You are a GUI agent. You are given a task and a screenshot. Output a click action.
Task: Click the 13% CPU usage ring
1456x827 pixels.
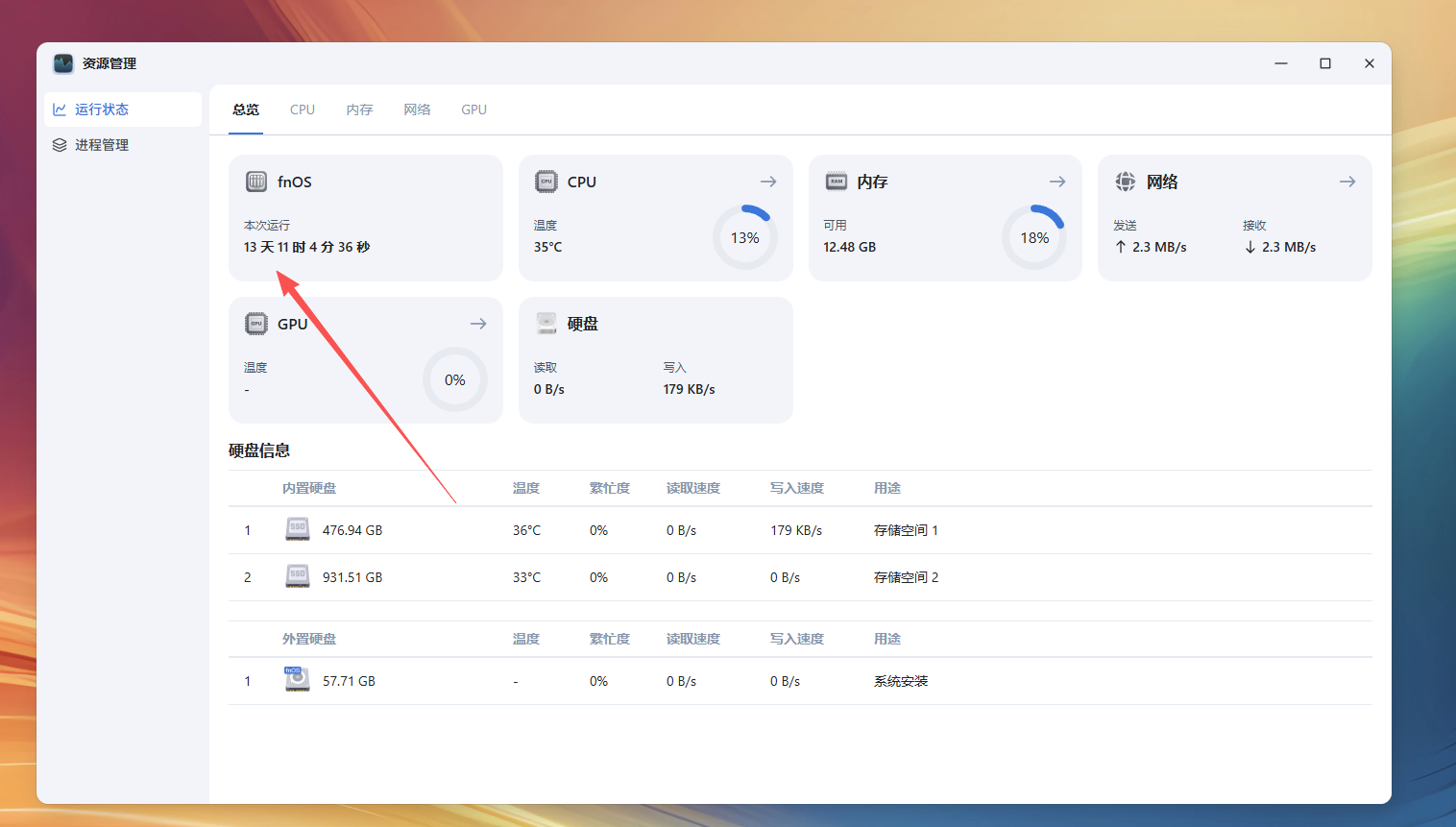(x=744, y=237)
